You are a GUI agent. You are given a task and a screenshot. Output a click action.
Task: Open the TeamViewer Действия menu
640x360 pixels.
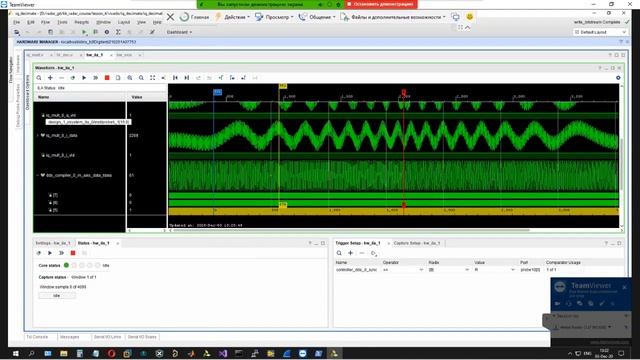tap(232, 17)
